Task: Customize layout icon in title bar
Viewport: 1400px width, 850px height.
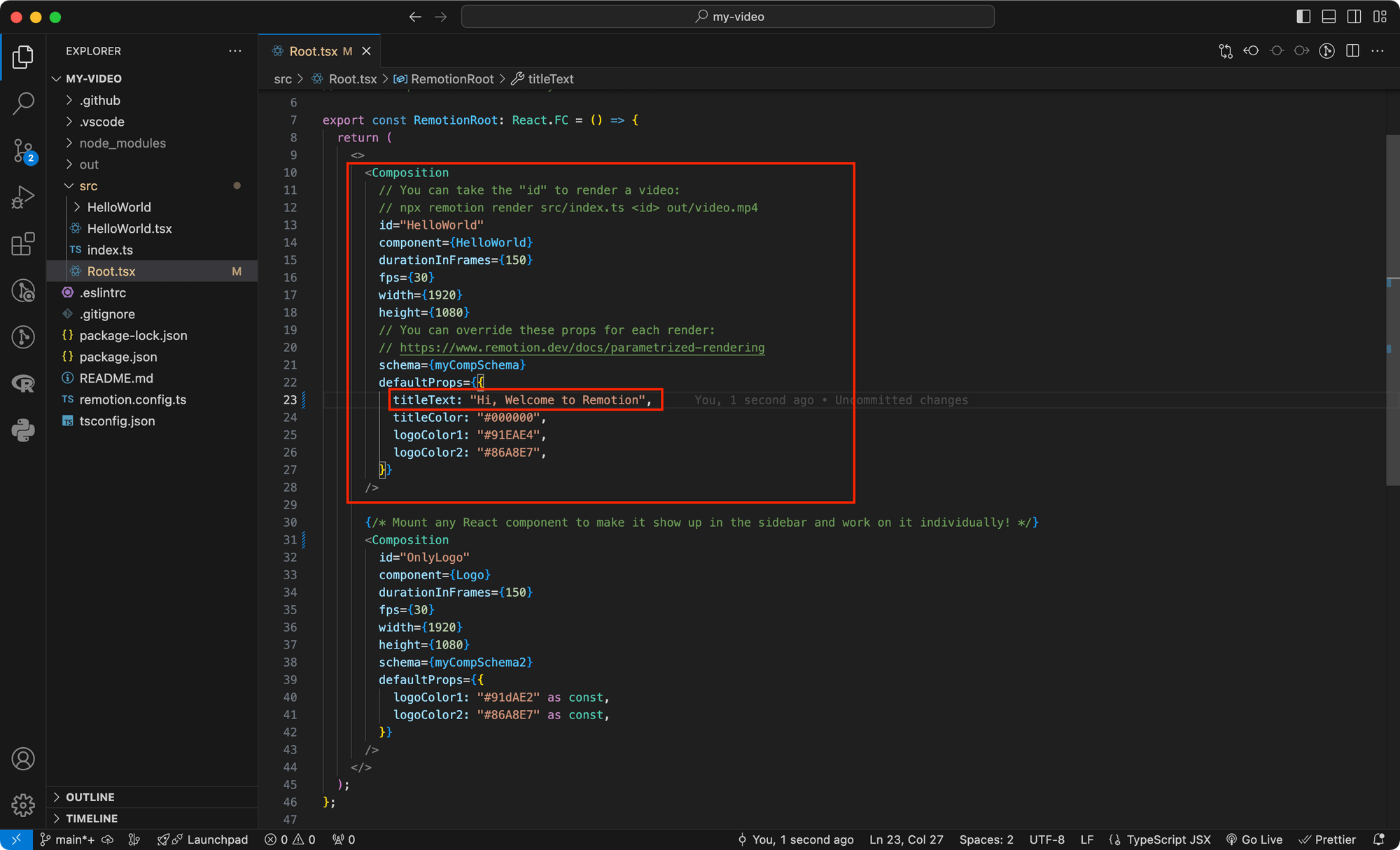Action: coord(1380,17)
